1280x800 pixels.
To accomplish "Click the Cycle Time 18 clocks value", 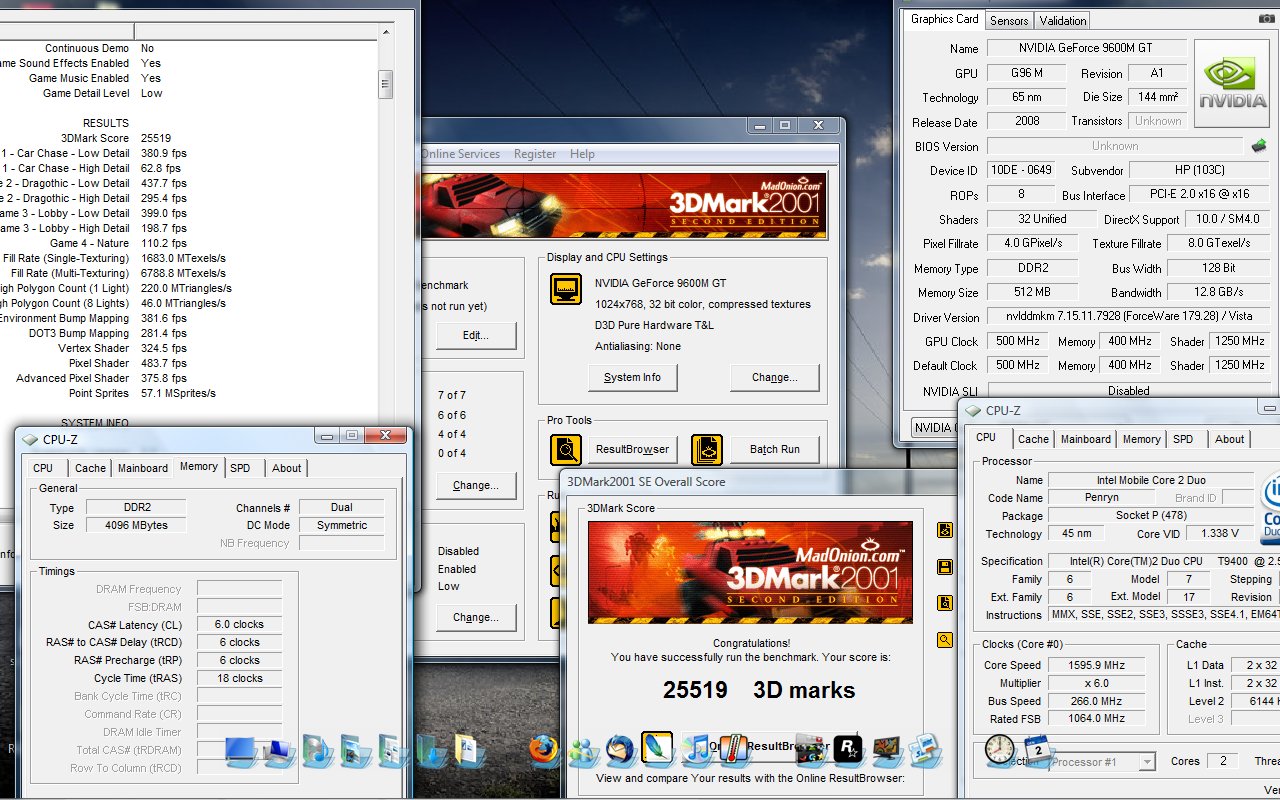I will [239, 678].
